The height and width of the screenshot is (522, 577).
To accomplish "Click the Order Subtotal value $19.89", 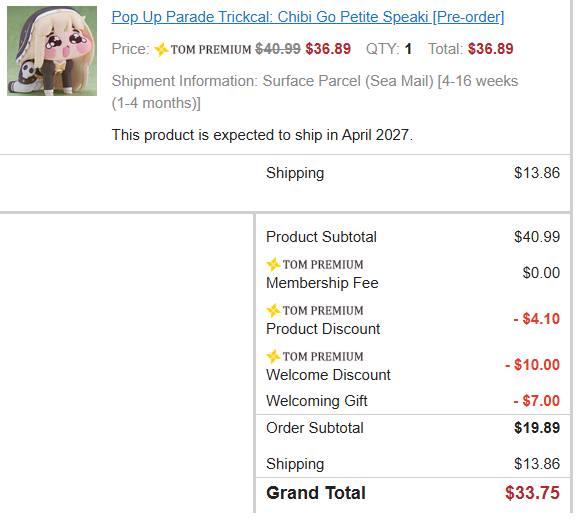I will 537,428.
